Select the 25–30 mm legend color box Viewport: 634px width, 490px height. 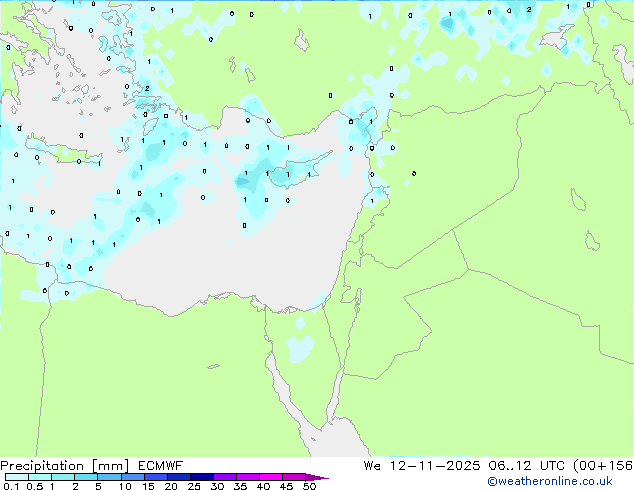202,477
